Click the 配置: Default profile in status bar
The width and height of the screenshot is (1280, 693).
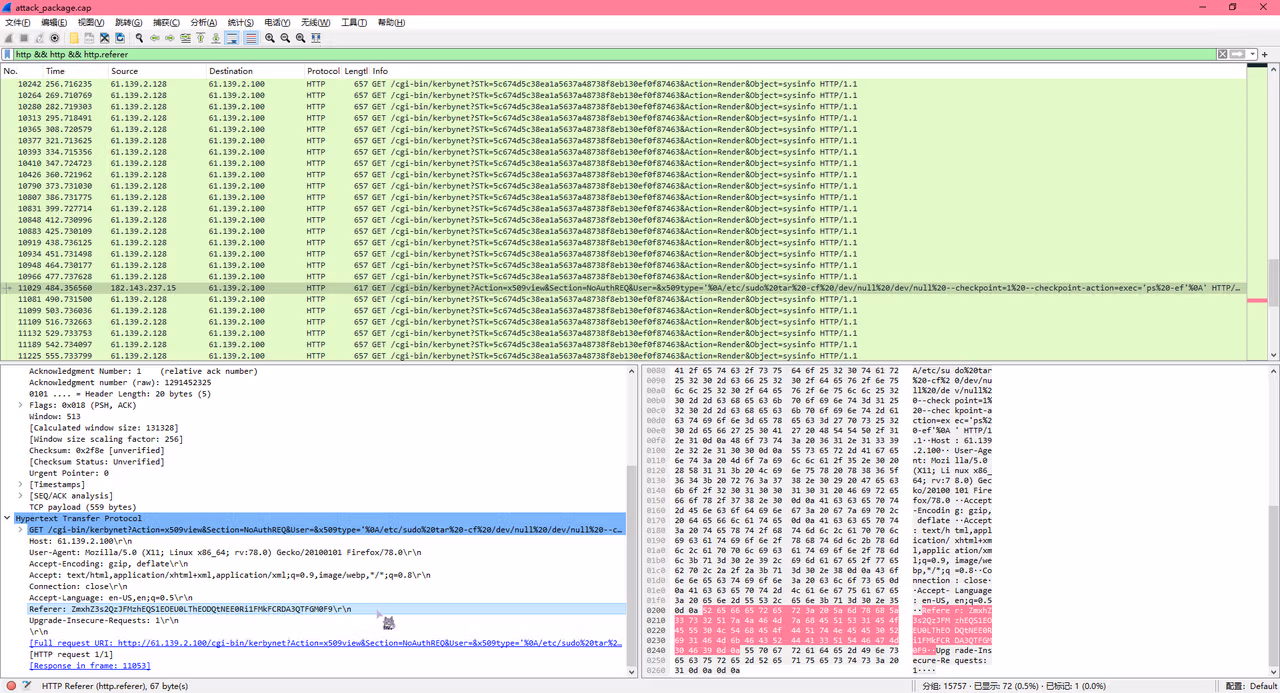coord(1250,686)
